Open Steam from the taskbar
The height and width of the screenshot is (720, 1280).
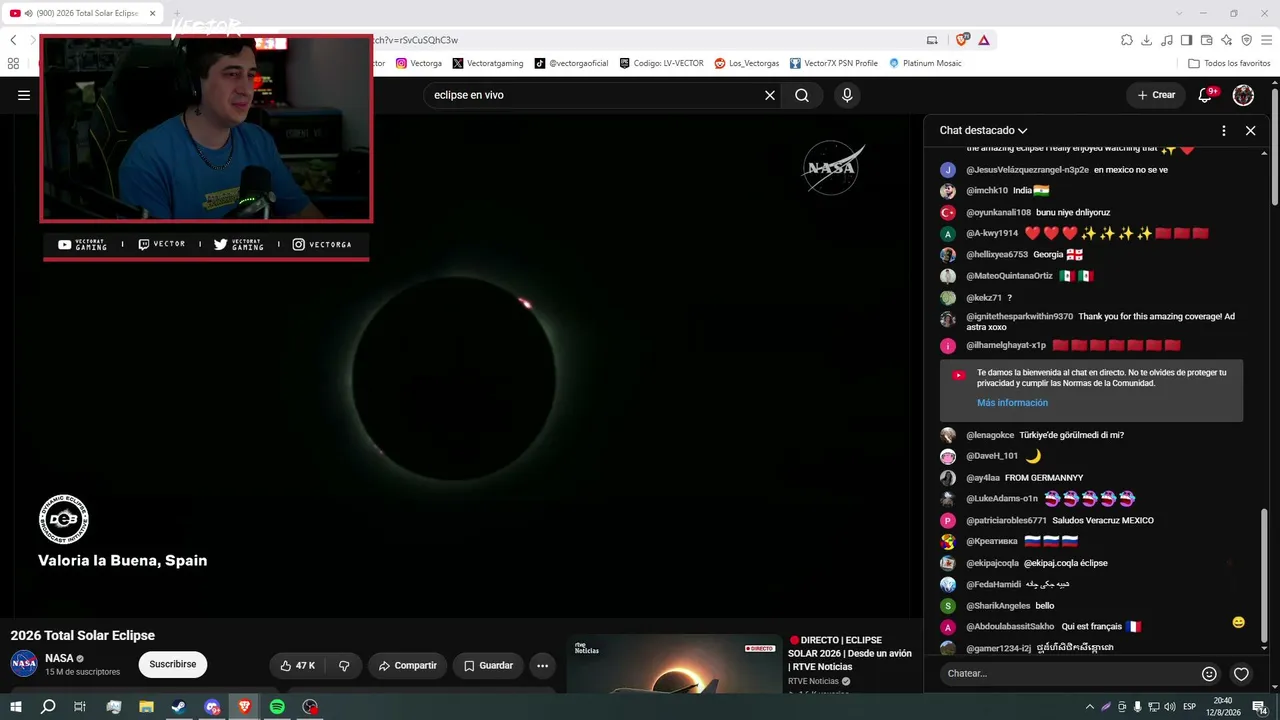179,707
